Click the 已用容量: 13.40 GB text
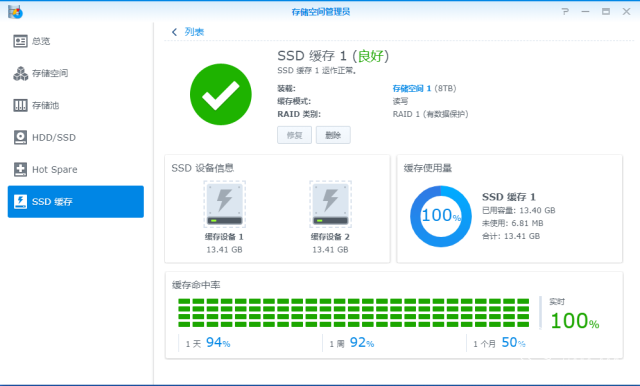Viewport: 640px width, 386px height. (518, 211)
